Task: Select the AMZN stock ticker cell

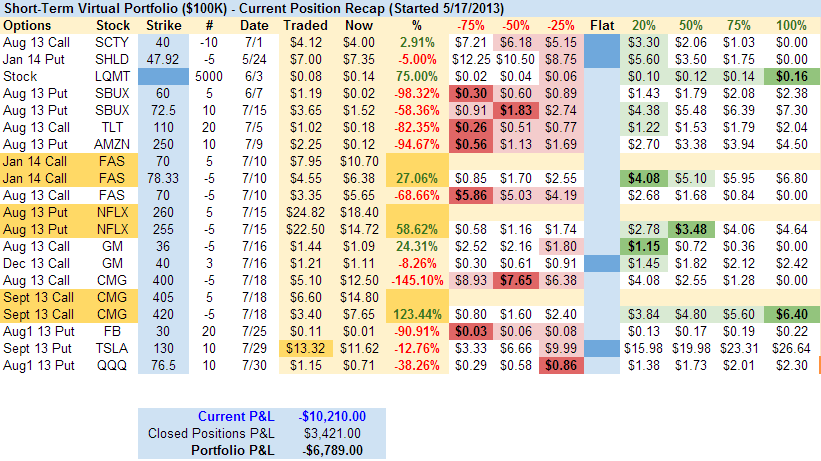Action: point(112,143)
